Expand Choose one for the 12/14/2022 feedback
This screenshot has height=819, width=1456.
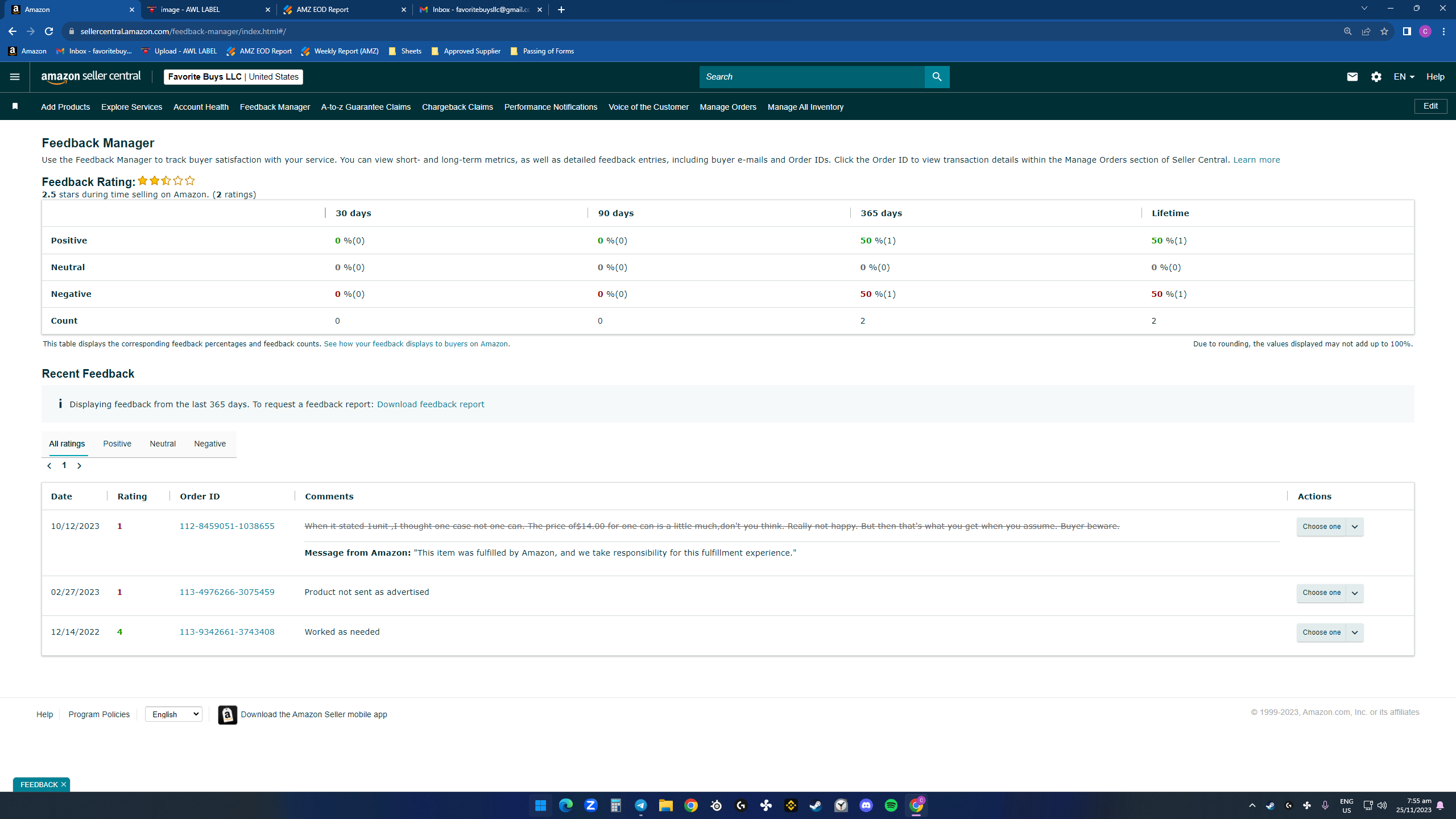(x=1330, y=632)
